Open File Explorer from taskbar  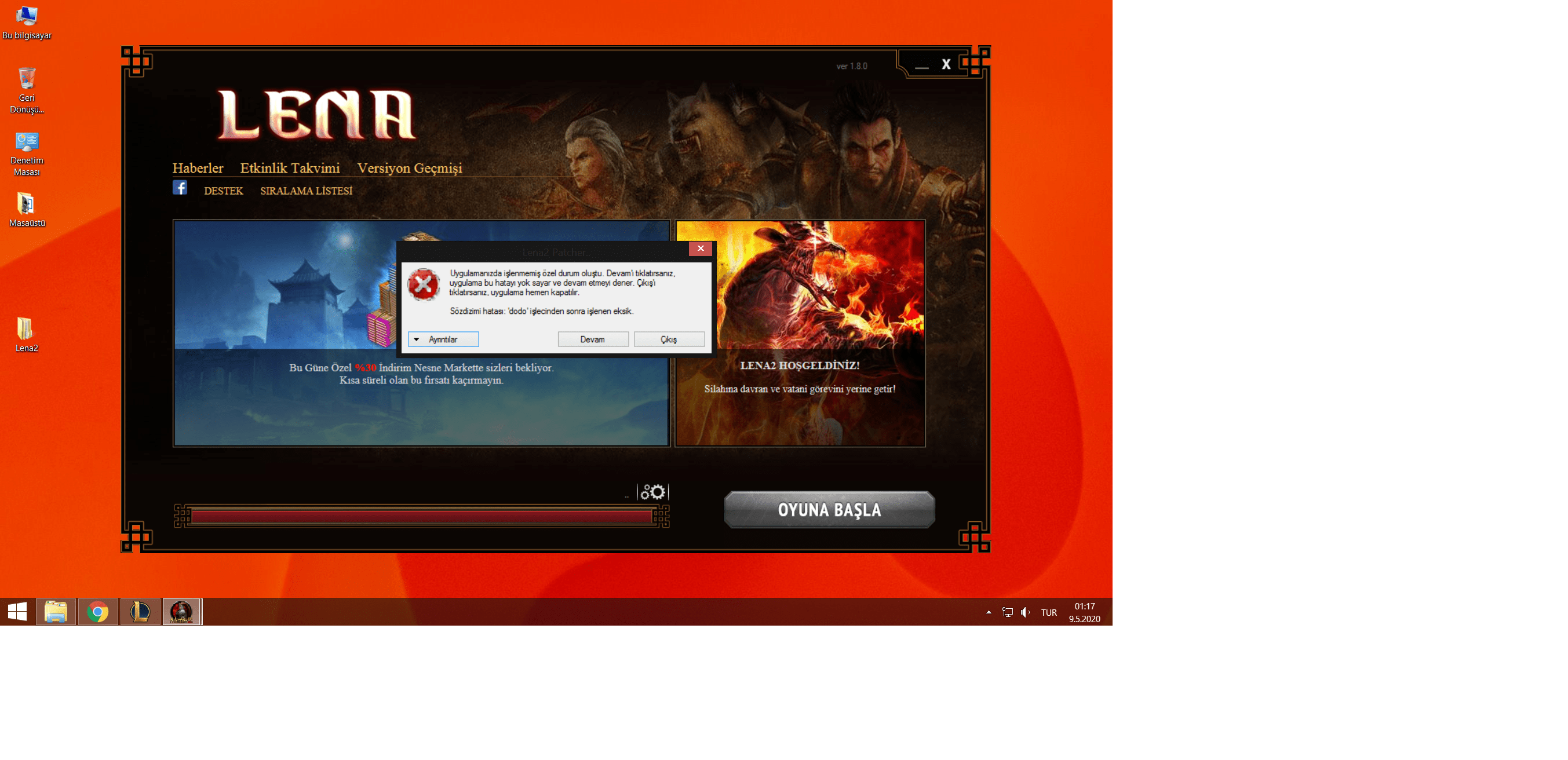coord(56,612)
